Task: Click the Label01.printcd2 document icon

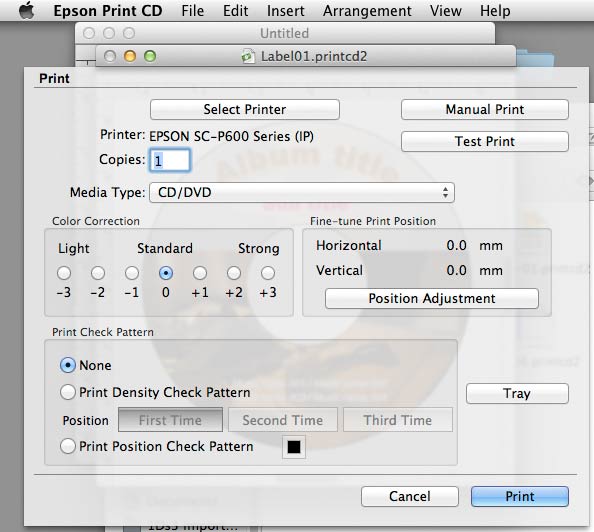Action: point(248,56)
